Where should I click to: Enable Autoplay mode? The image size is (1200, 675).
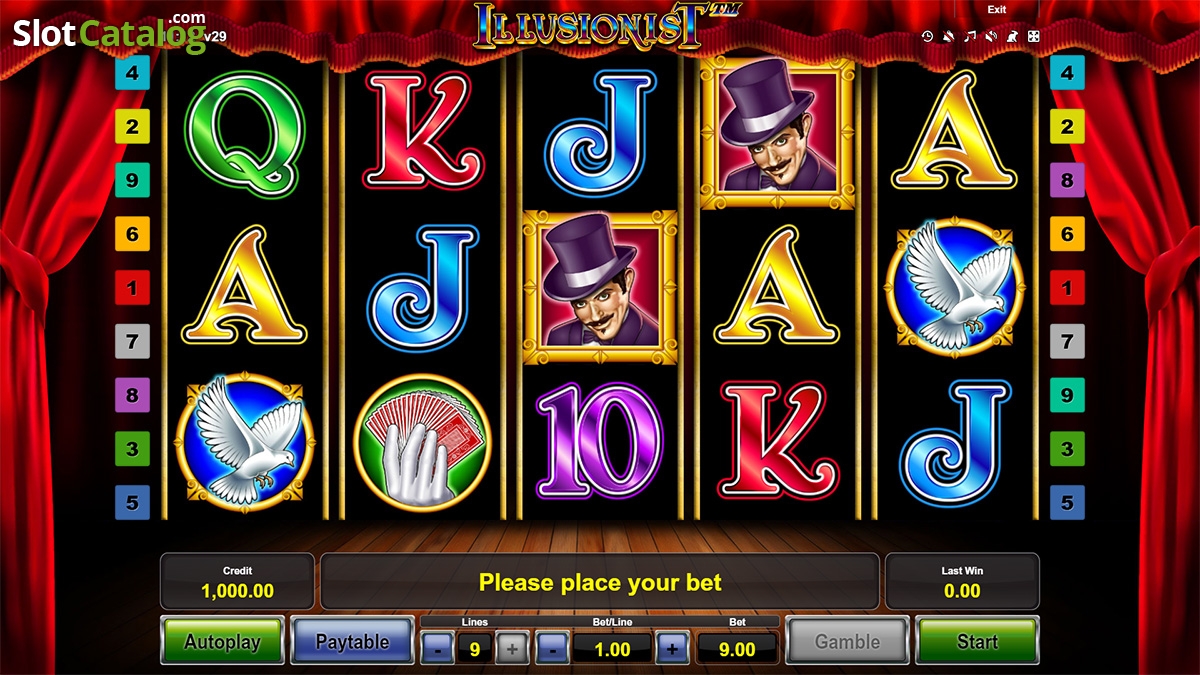(222, 641)
